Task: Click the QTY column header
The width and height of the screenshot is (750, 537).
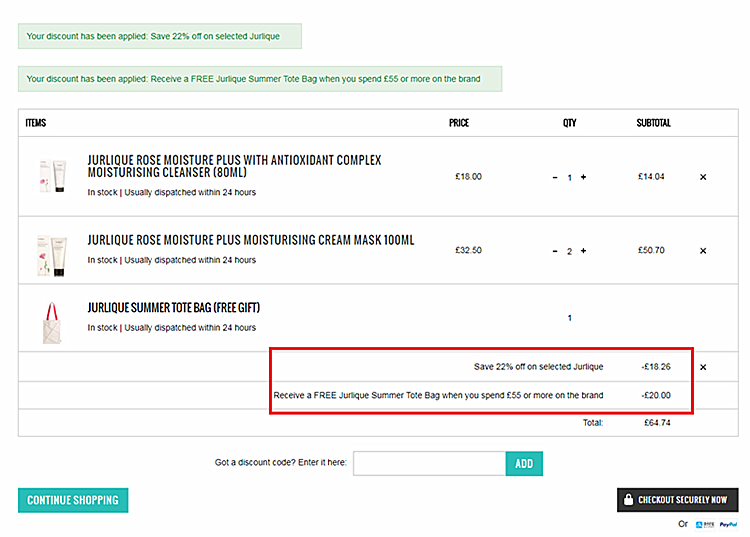Action: (569, 123)
